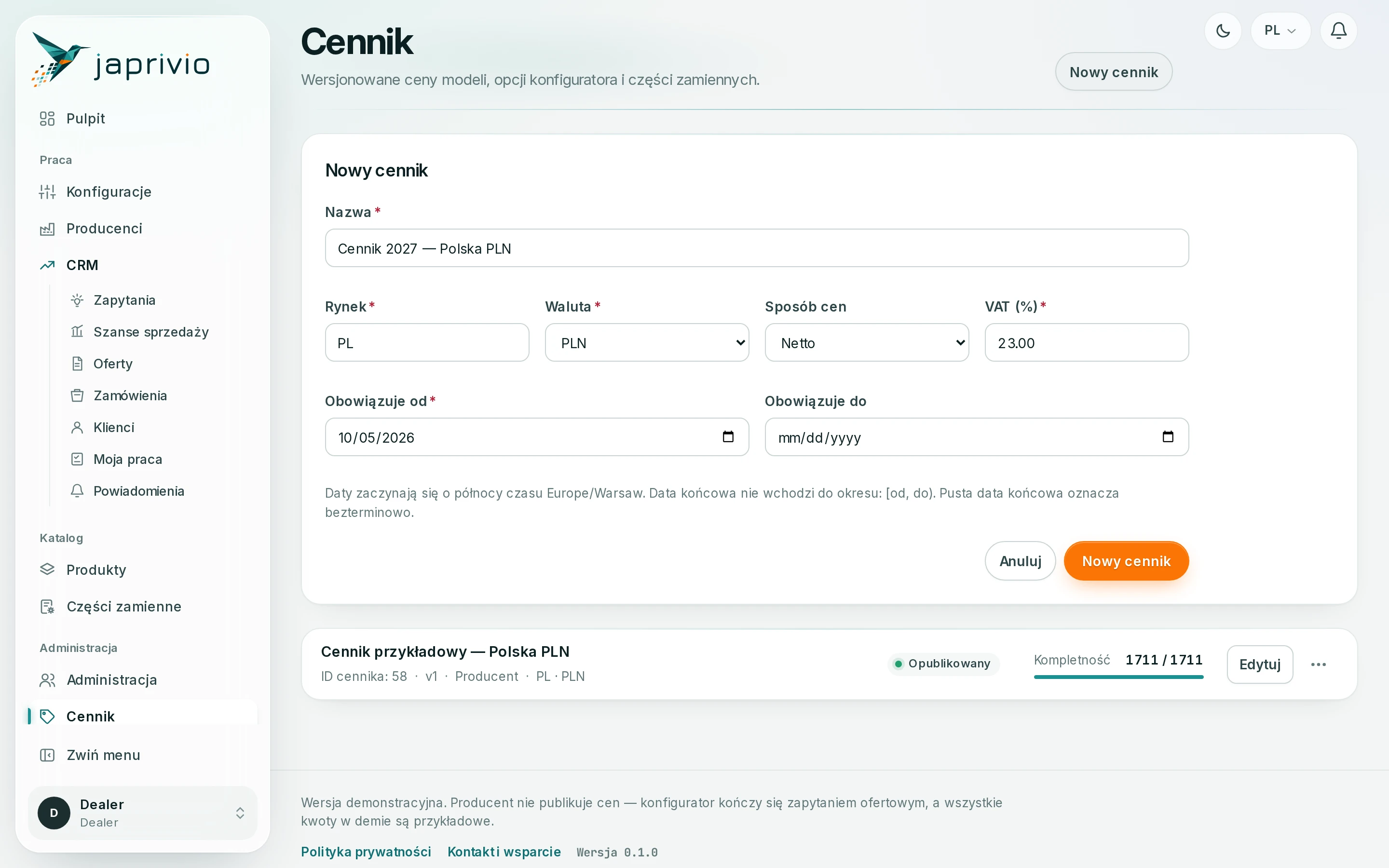
Task: Open the Waluta PLN dropdown
Action: 647,343
